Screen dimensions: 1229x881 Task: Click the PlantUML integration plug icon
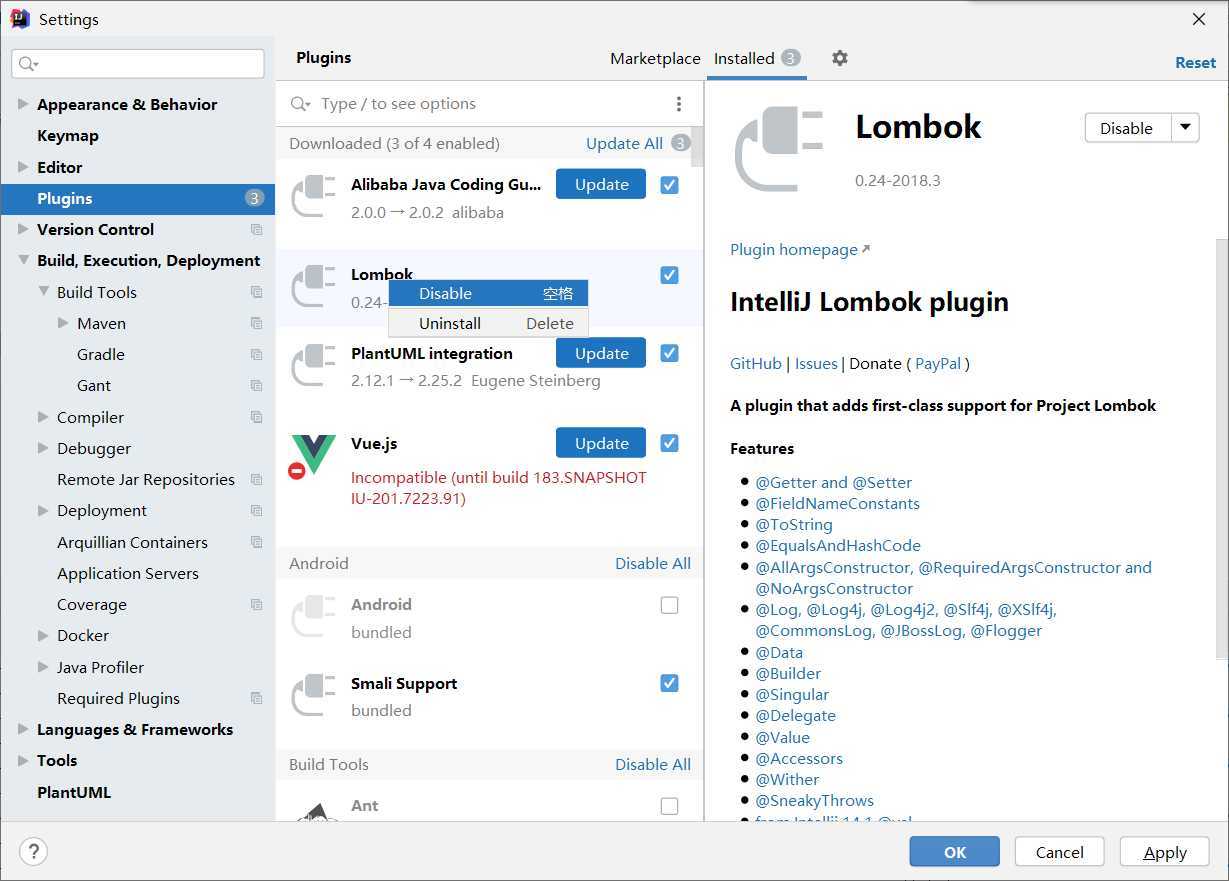(x=313, y=365)
